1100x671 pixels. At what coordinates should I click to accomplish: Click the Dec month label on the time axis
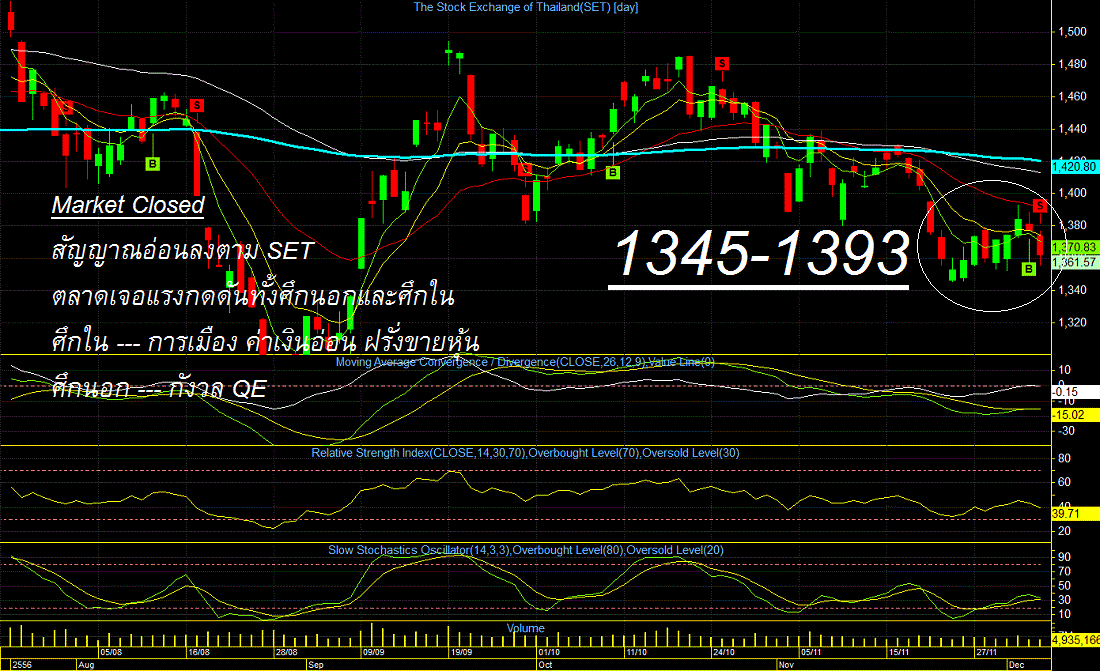click(x=1016, y=665)
